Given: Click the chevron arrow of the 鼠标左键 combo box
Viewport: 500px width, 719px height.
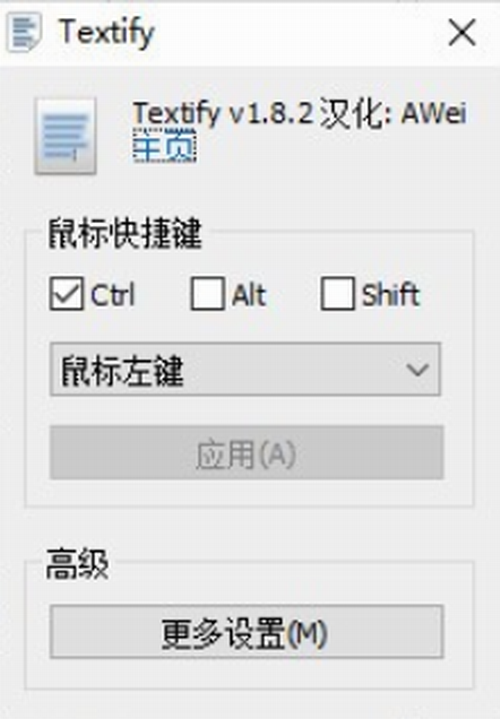Looking at the screenshot, I should (417, 370).
